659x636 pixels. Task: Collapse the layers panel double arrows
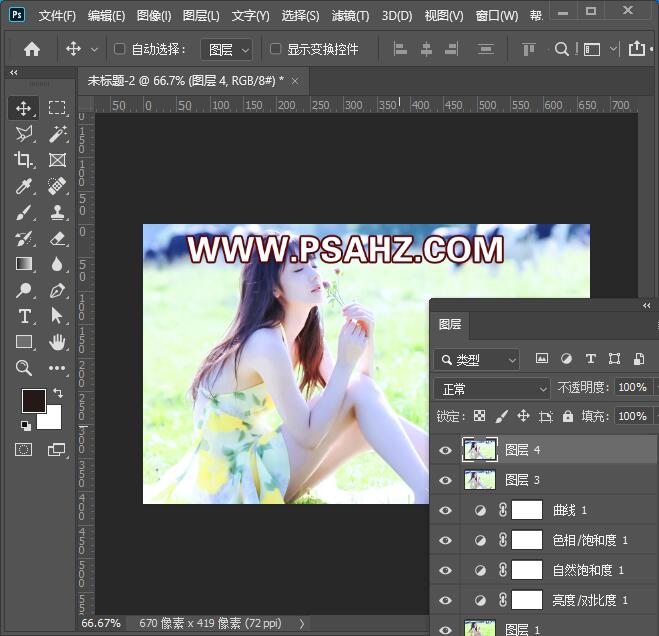point(647,306)
